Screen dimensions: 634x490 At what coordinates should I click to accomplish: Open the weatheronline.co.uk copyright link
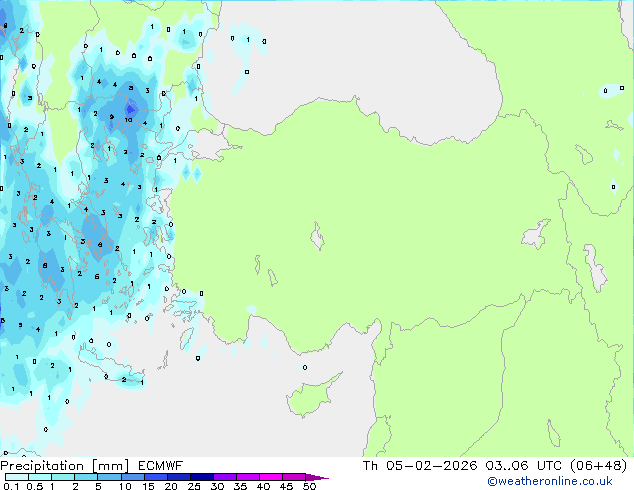[549, 481]
